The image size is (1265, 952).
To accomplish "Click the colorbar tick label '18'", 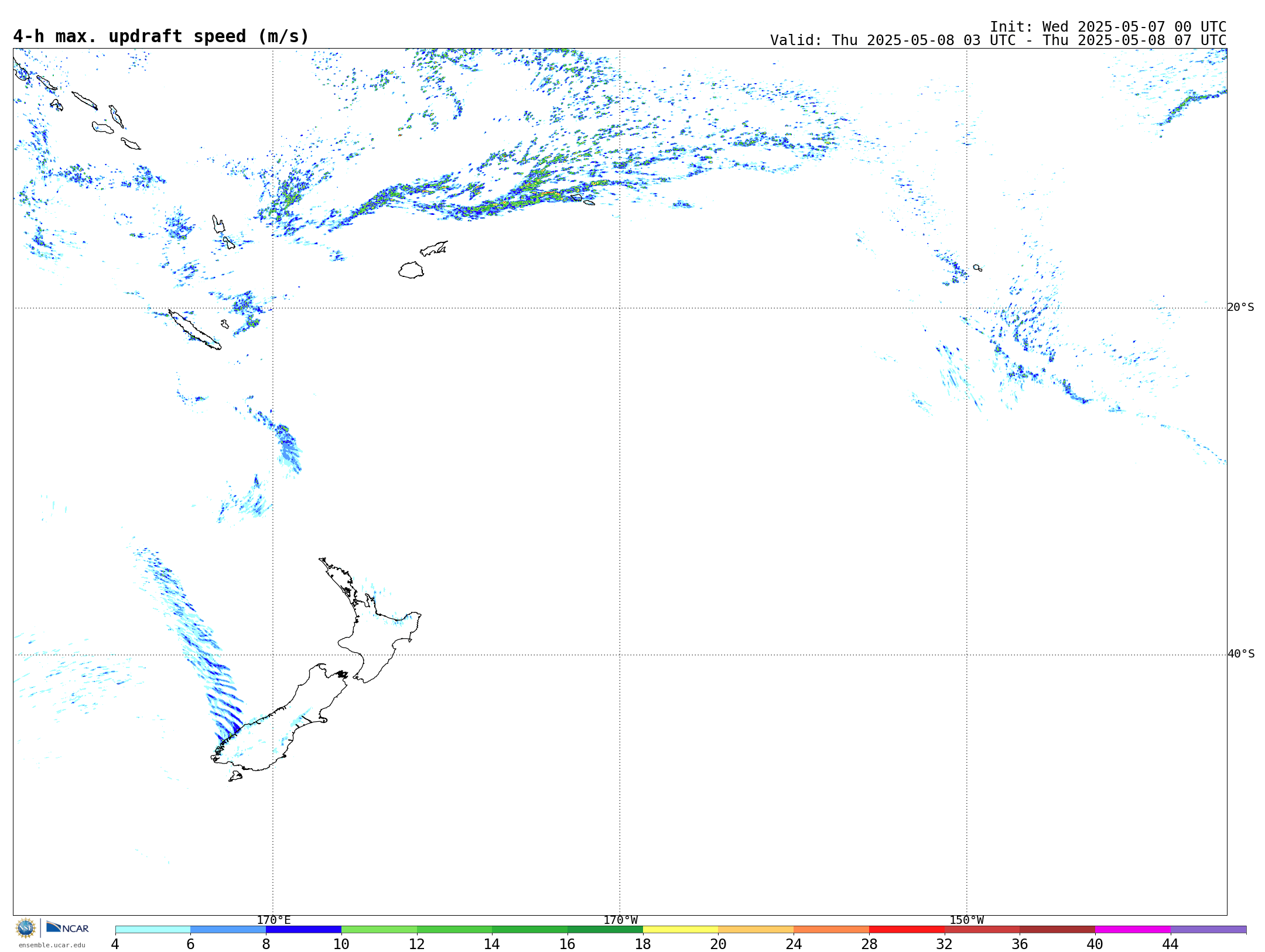I will (x=643, y=944).
